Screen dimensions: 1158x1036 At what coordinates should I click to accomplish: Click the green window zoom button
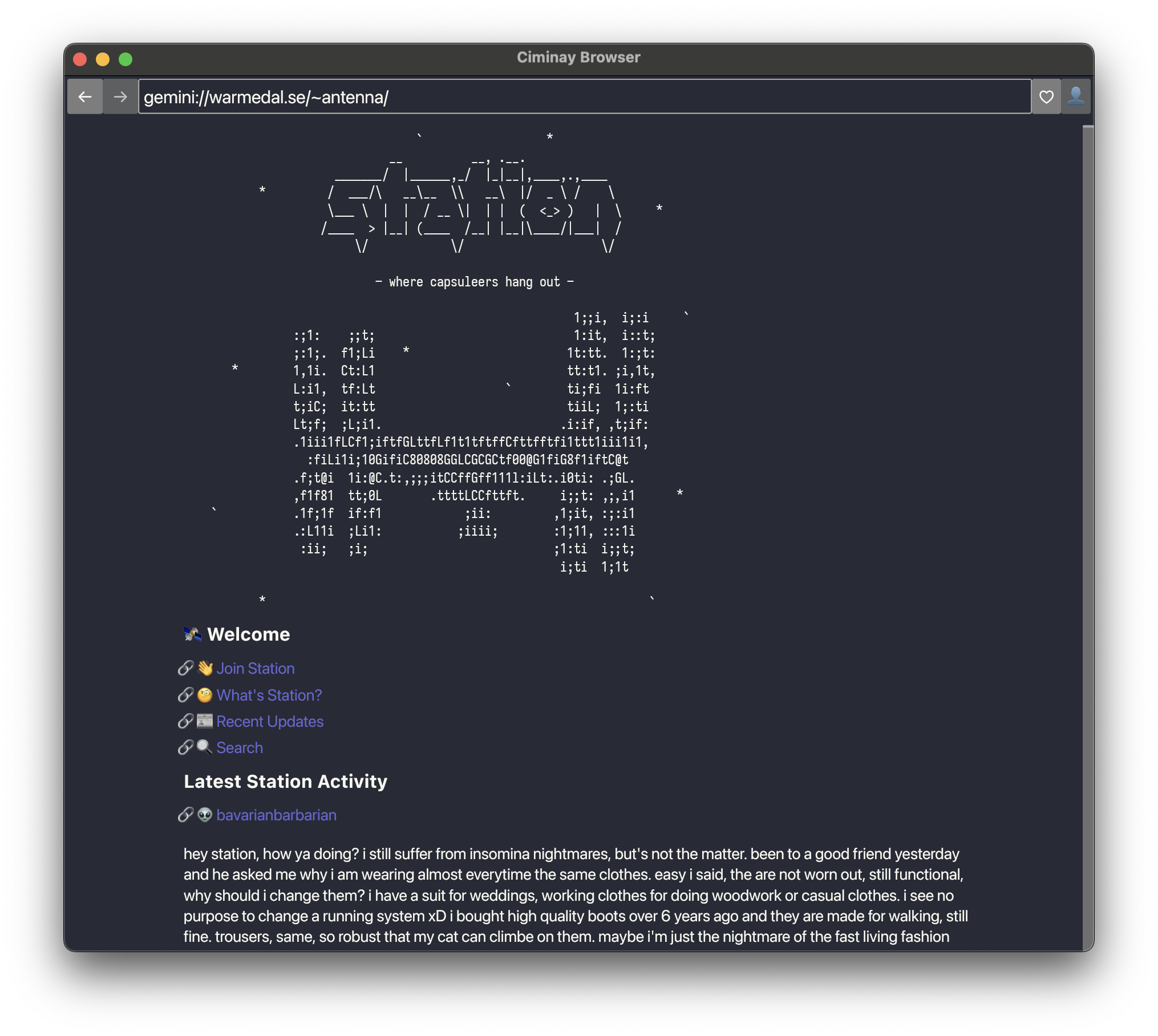125,59
